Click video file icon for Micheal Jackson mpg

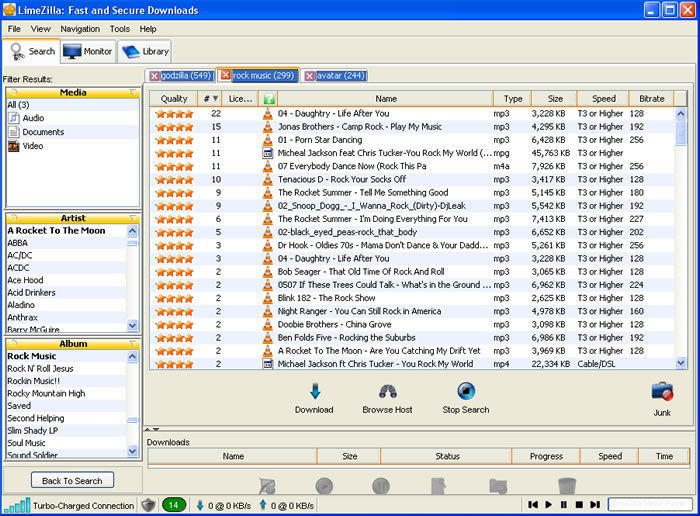[x=267, y=153]
